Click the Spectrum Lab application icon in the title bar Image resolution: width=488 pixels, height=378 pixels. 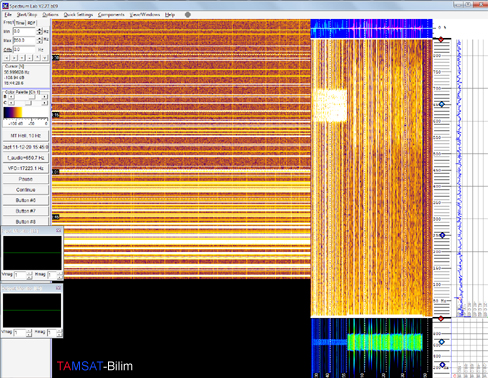(x=5, y=6)
